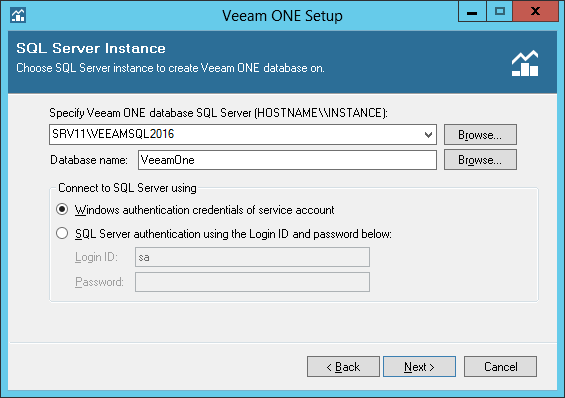Screen dimensions: 565x398
Task: Browse for database name
Action: tap(480, 160)
